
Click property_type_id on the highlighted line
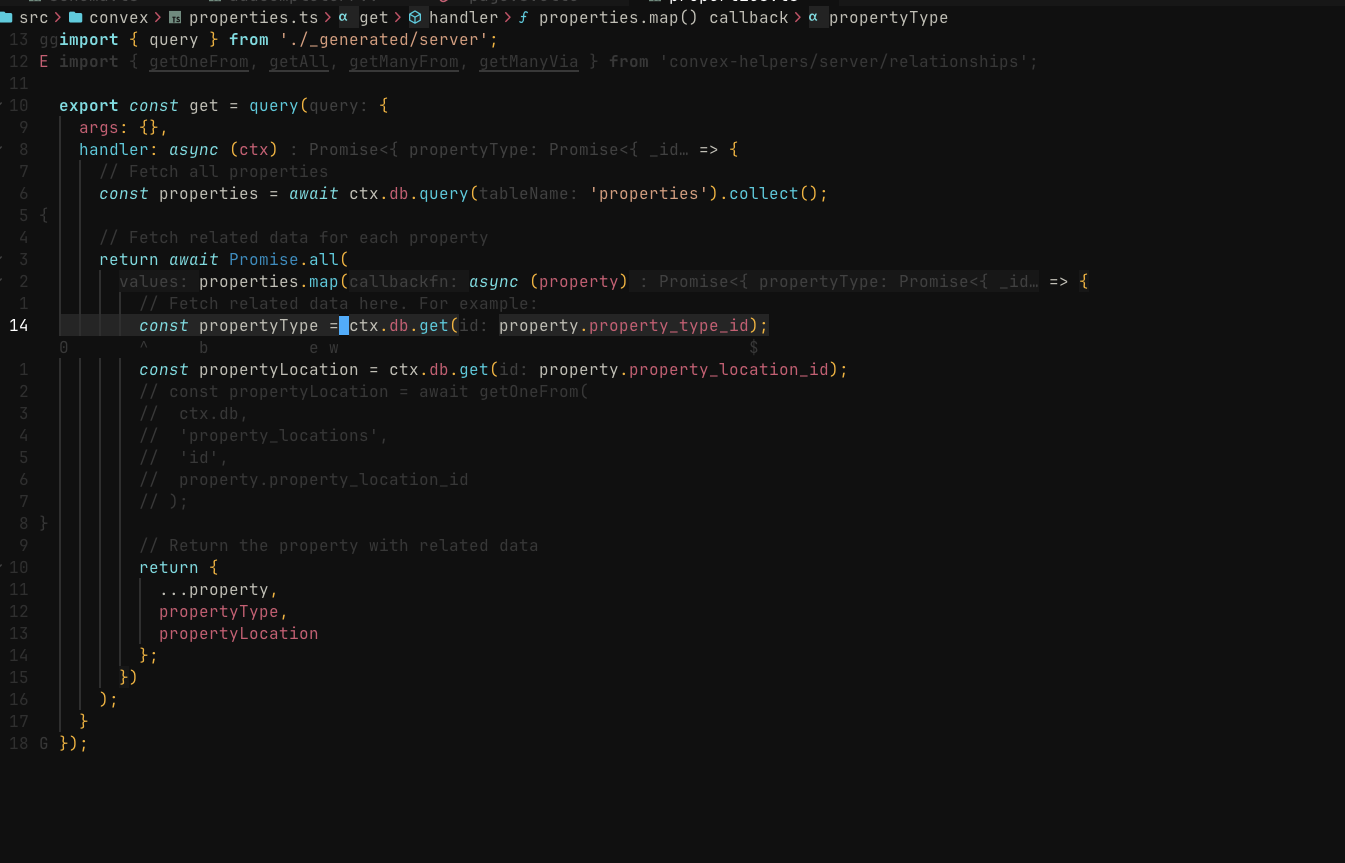tap(669, 326)
